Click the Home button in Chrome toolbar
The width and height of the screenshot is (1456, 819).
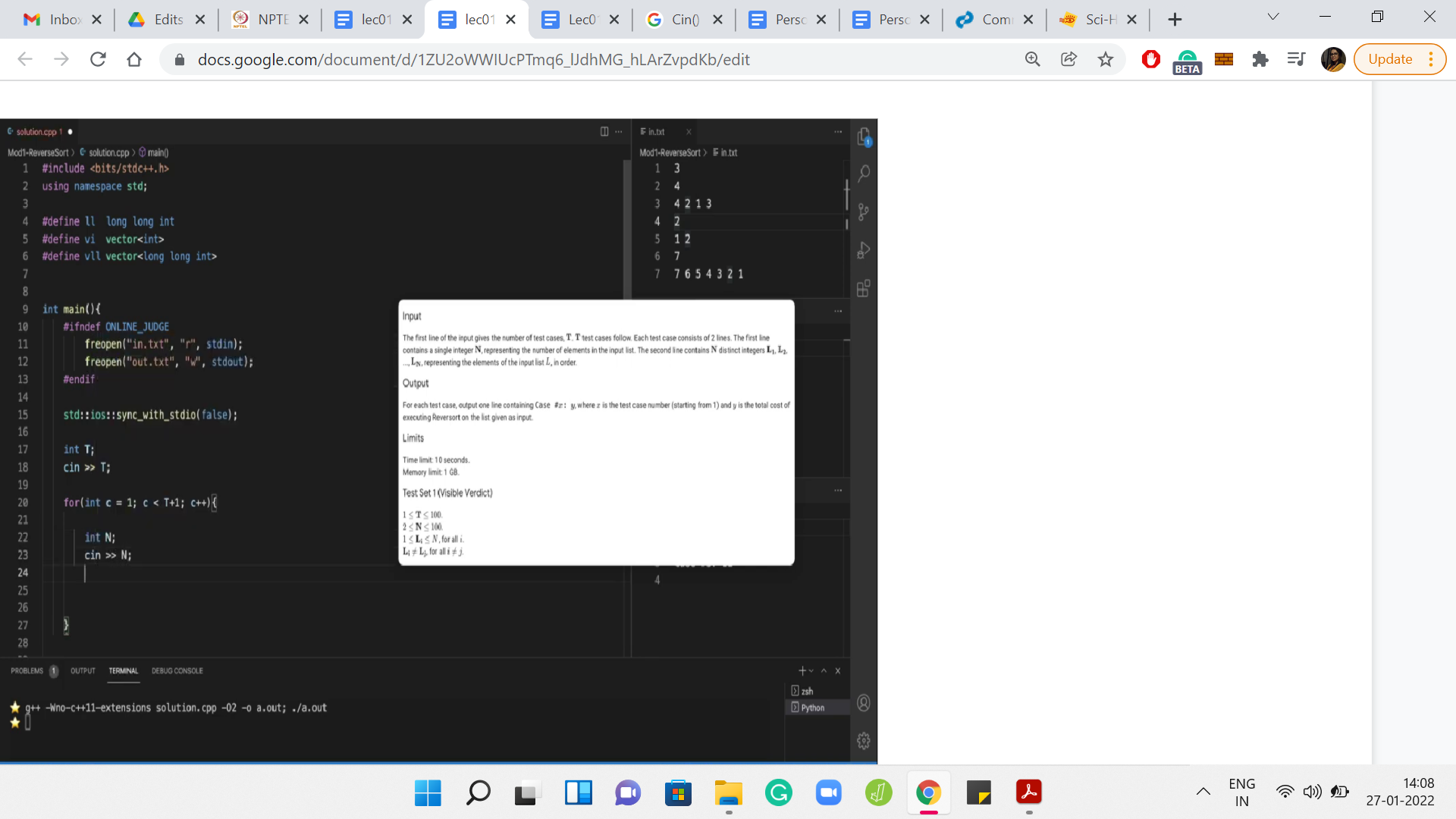point(134,59)
